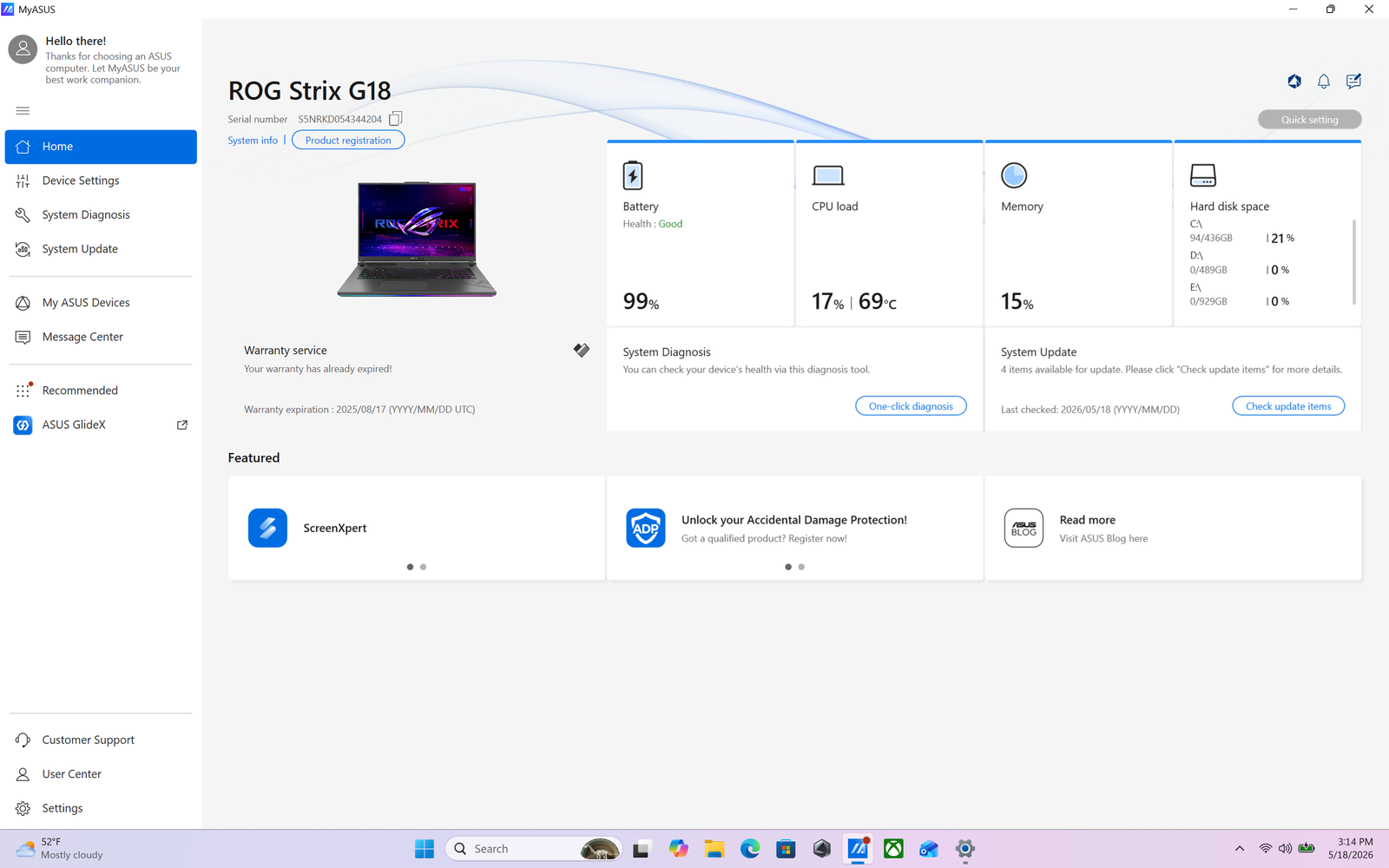
Task: Open the Recommended section
Action: coord(101,391)
